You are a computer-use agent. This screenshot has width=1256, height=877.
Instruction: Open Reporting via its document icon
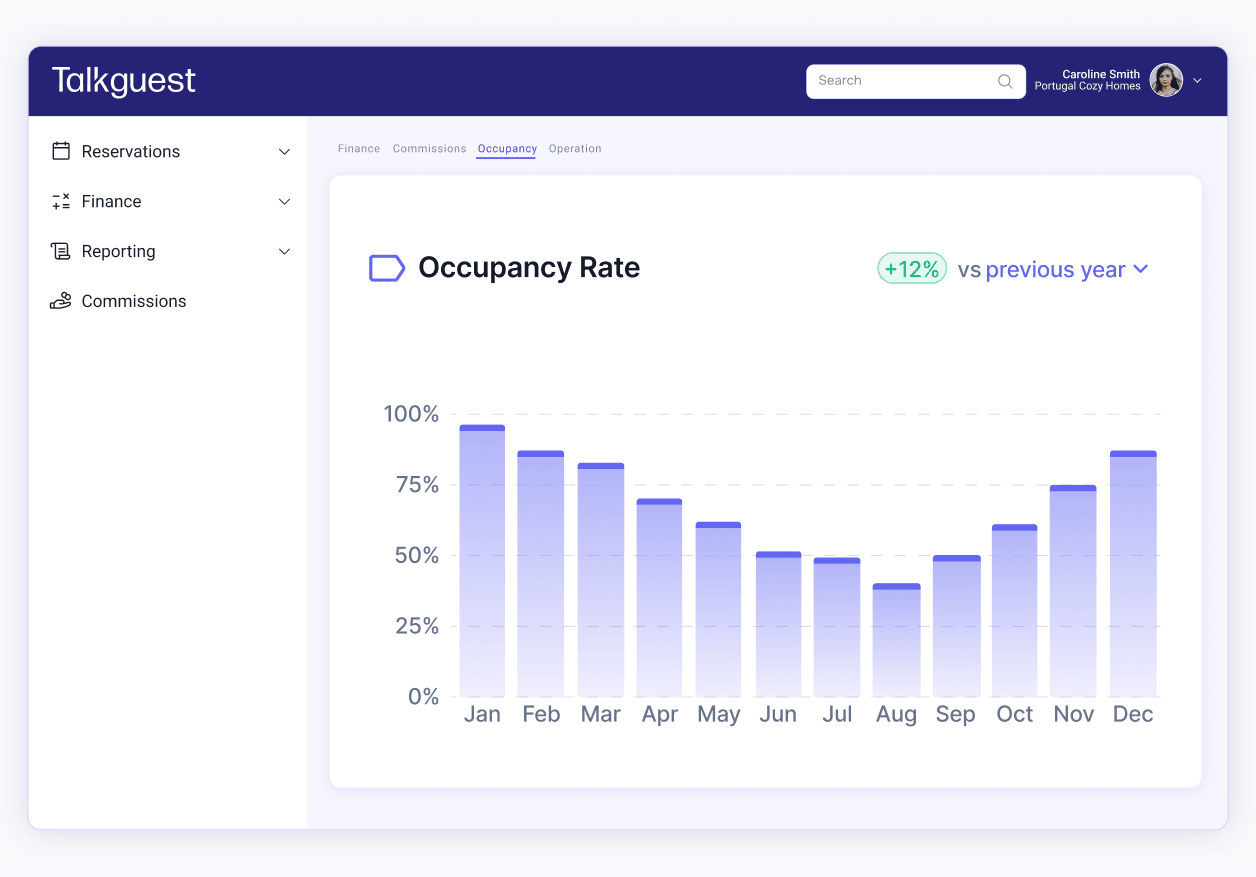[x=61, y=251]
